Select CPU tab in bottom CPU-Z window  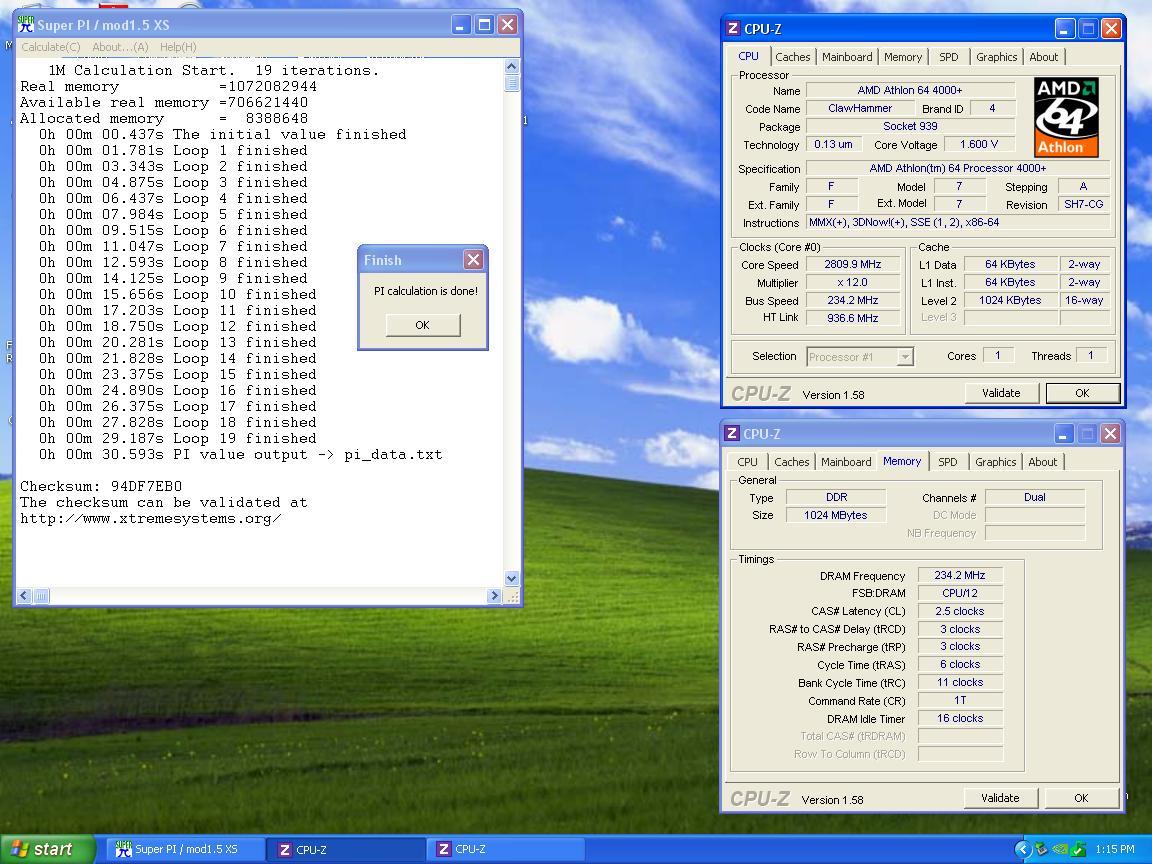point(747,461)
